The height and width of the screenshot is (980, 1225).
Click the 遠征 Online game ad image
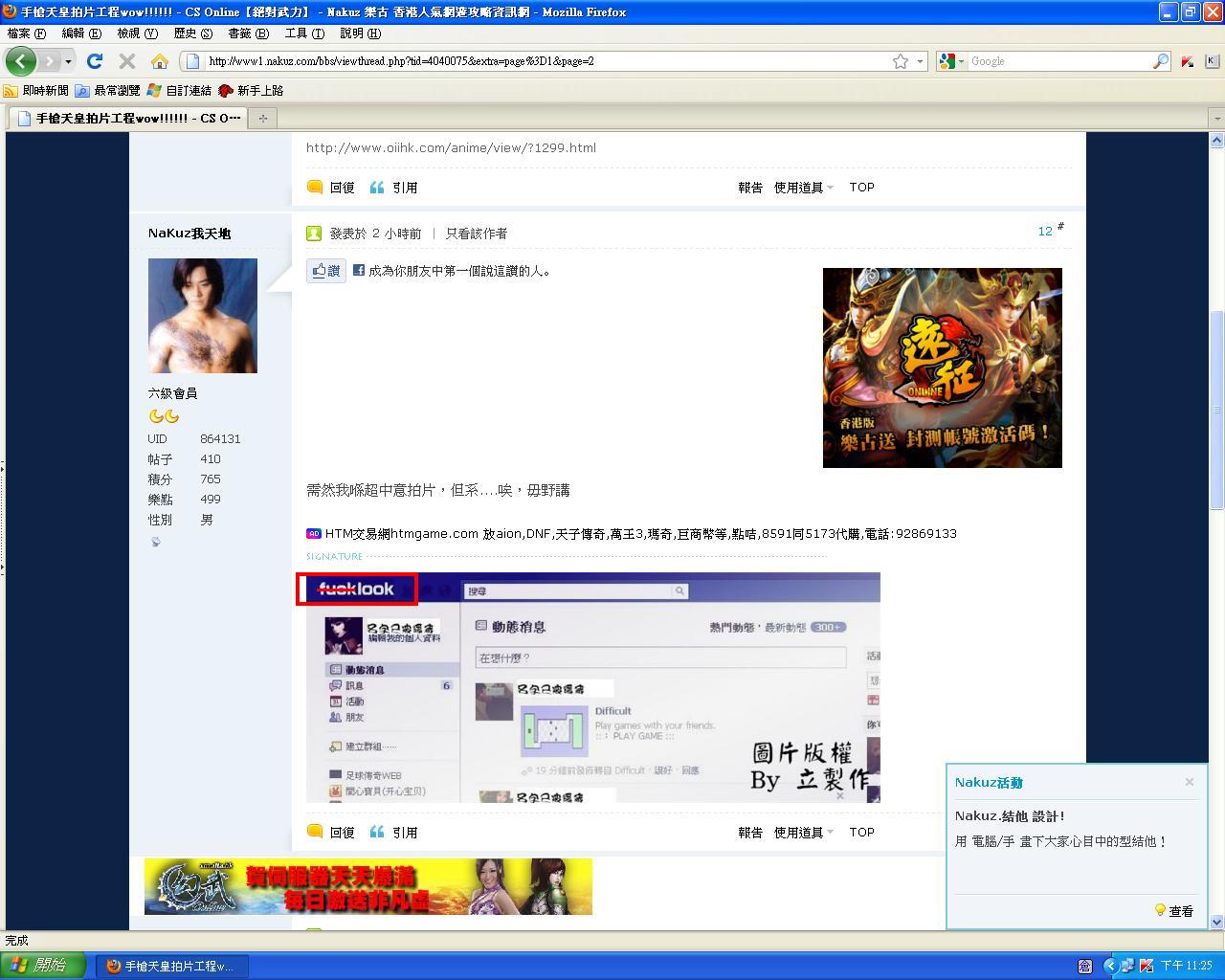coord(942,367)
